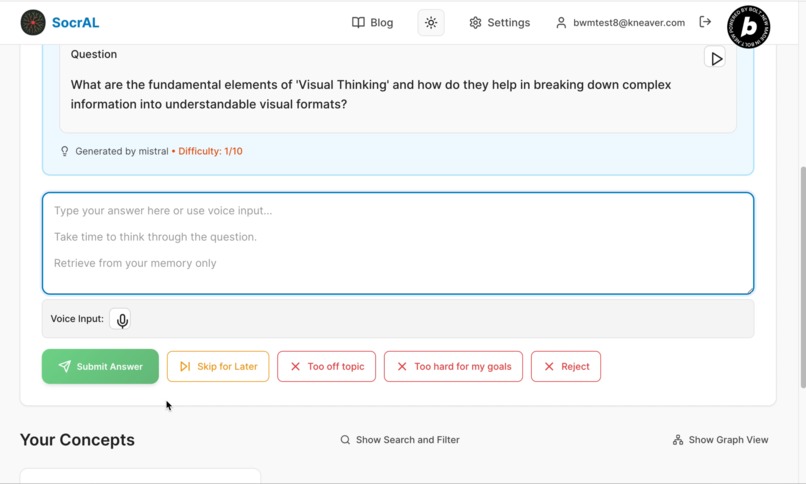The image size is (806, 484).
Task: Show Graph View
Action: coord(721,440)
